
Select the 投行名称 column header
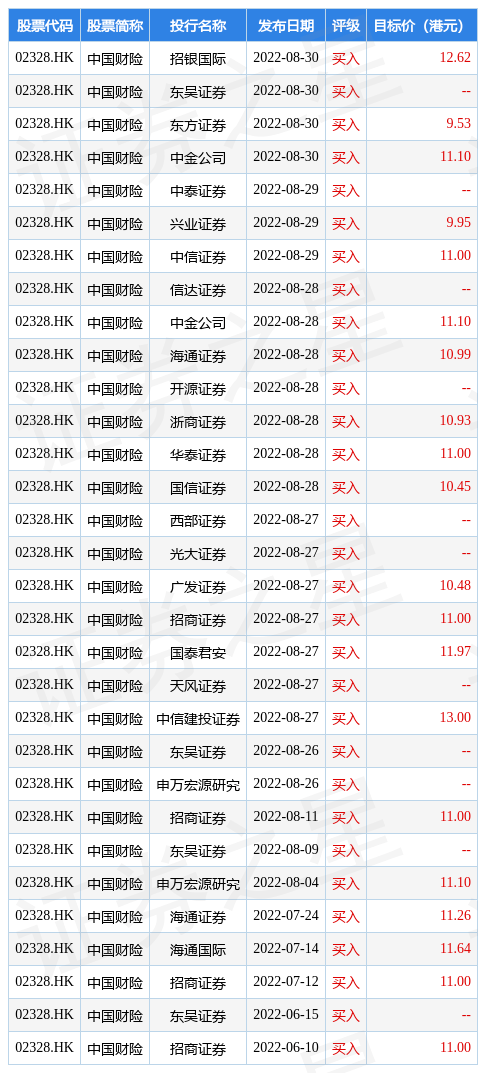click(198, 26)
